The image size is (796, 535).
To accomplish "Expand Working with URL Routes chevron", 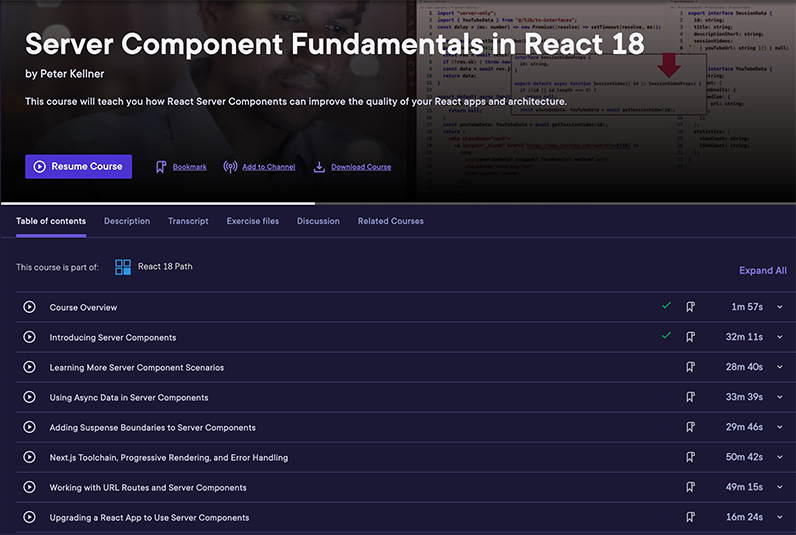I will coord(780,487).
